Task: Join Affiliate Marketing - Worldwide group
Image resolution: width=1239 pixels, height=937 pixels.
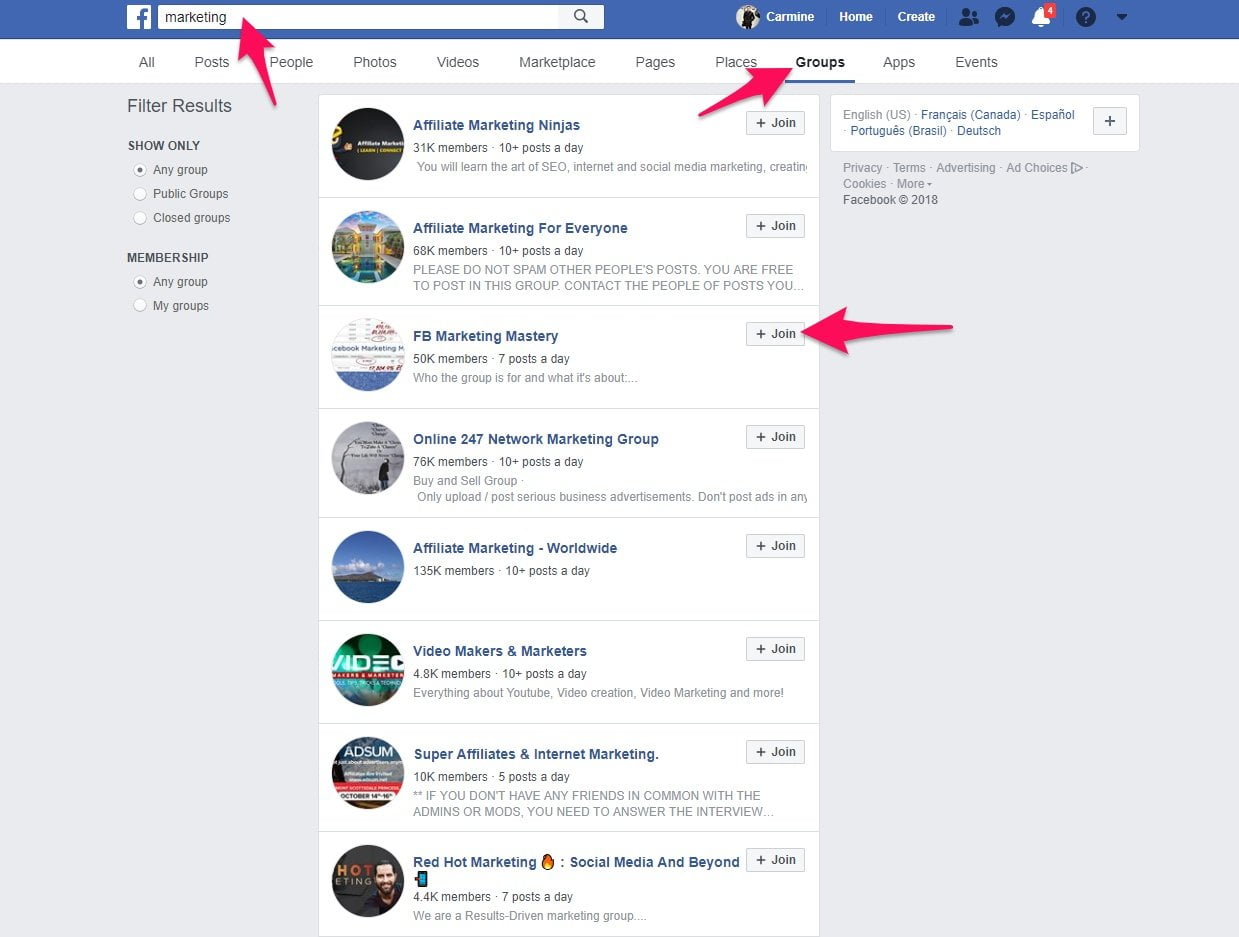Action: [x=775, y=546]
